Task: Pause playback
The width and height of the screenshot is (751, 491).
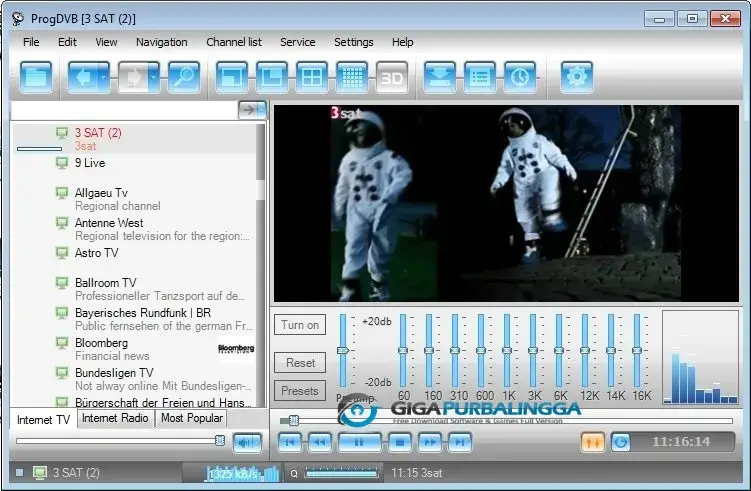Action: pyautogui.click(x=359, y=442)
